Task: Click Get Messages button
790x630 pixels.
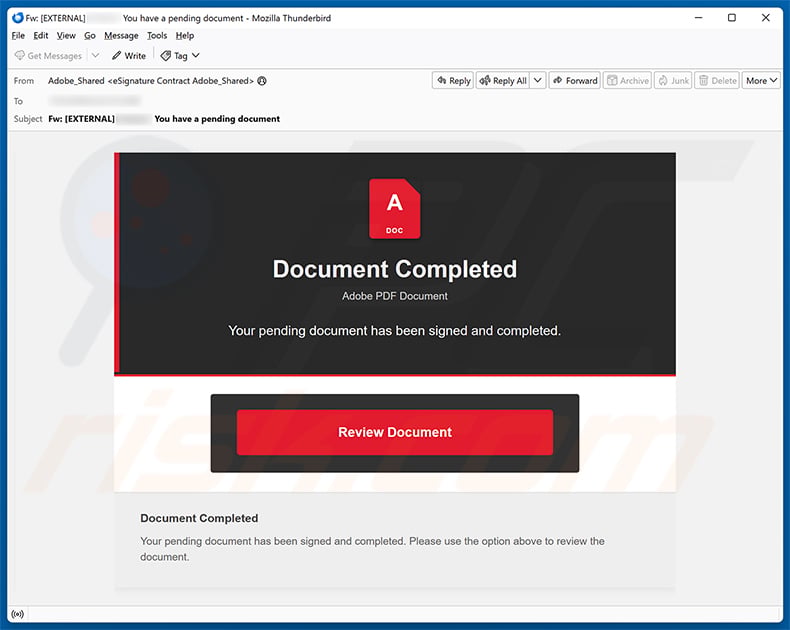Action: 48,55
